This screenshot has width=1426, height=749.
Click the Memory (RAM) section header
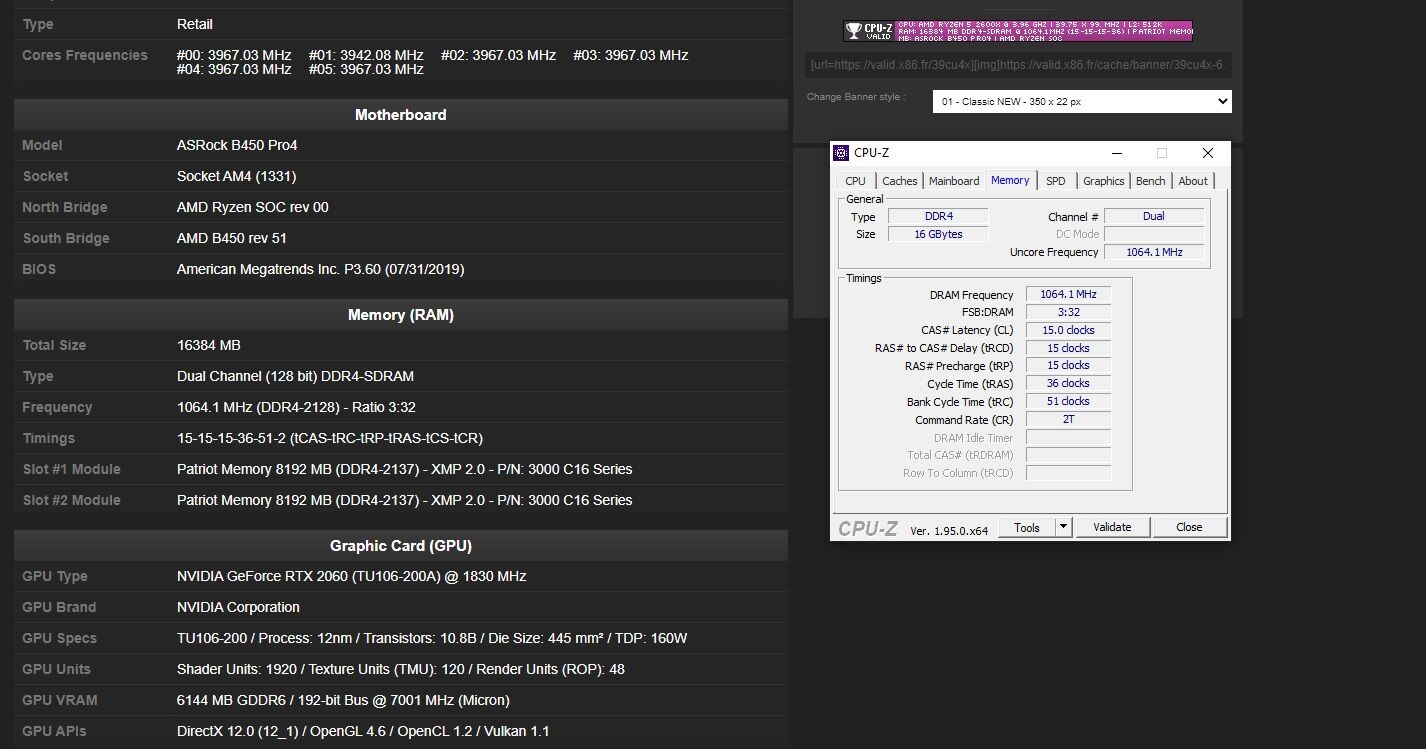coord(401,315)
